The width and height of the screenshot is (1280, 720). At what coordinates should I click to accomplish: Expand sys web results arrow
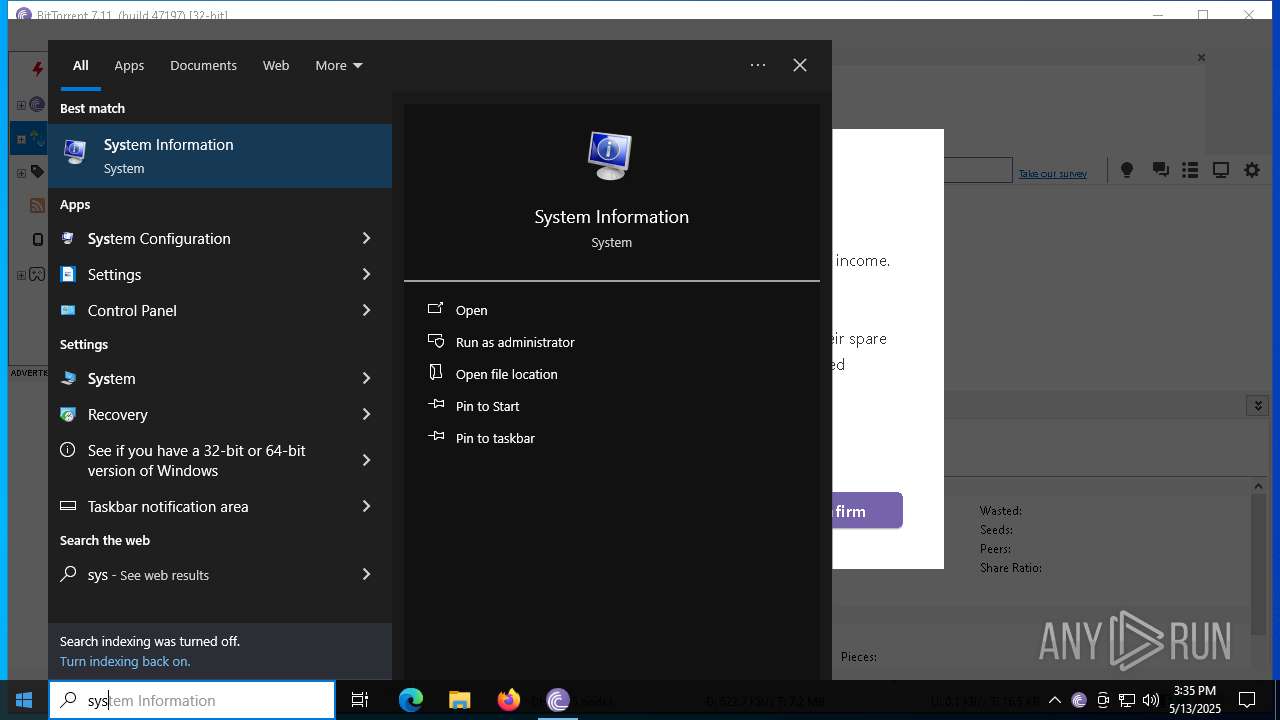(x=366, y=574)
